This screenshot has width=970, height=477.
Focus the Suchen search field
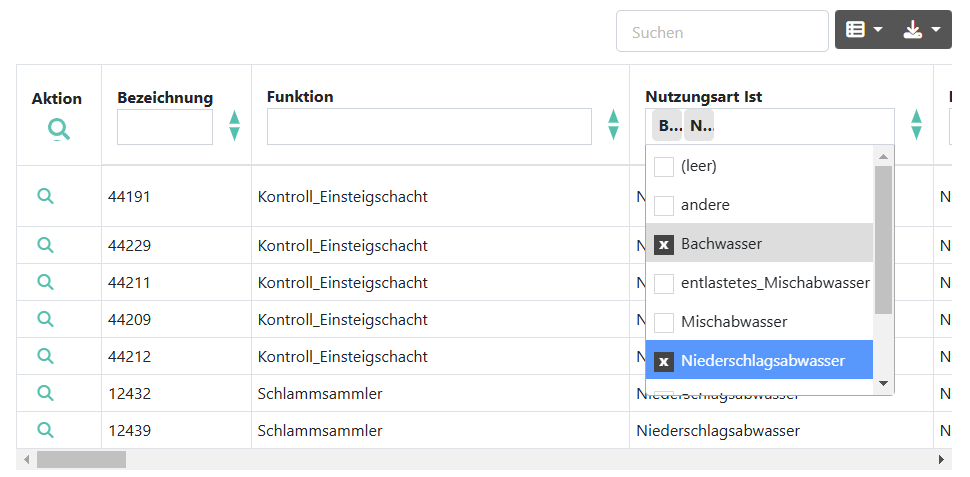coord(721,32)
